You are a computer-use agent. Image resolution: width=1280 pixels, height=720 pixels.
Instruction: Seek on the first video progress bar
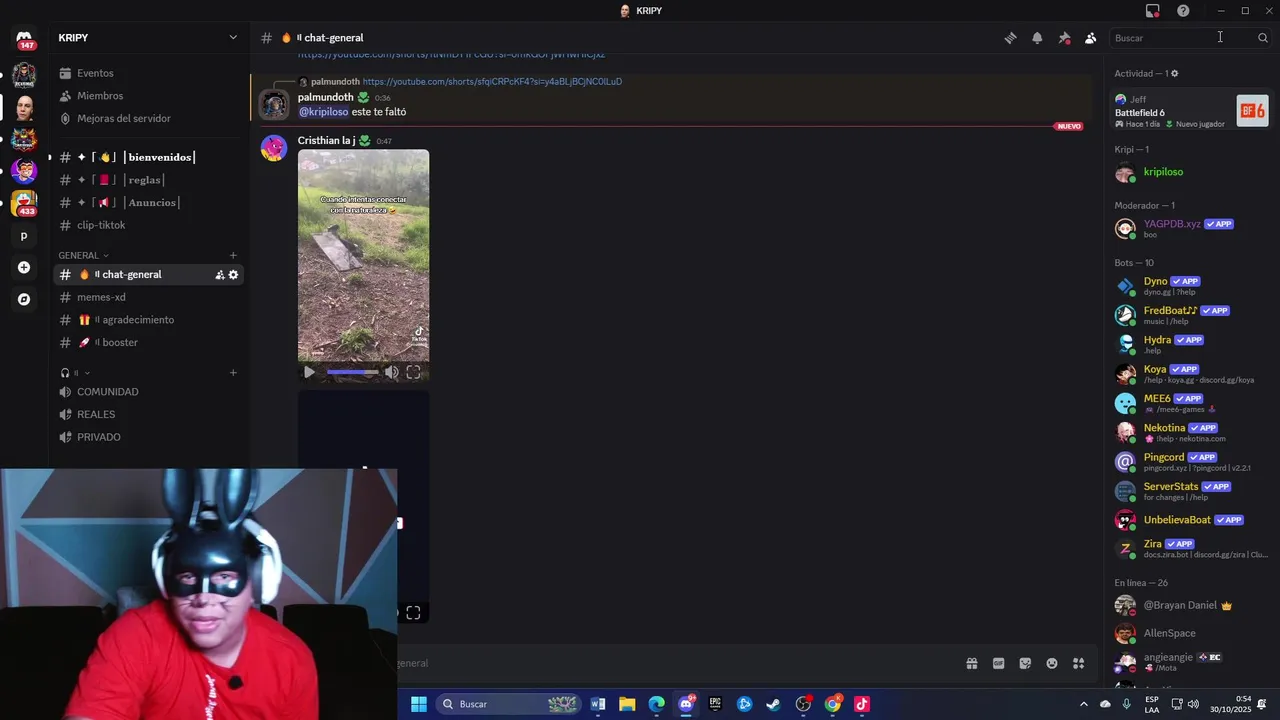point(352,372)
